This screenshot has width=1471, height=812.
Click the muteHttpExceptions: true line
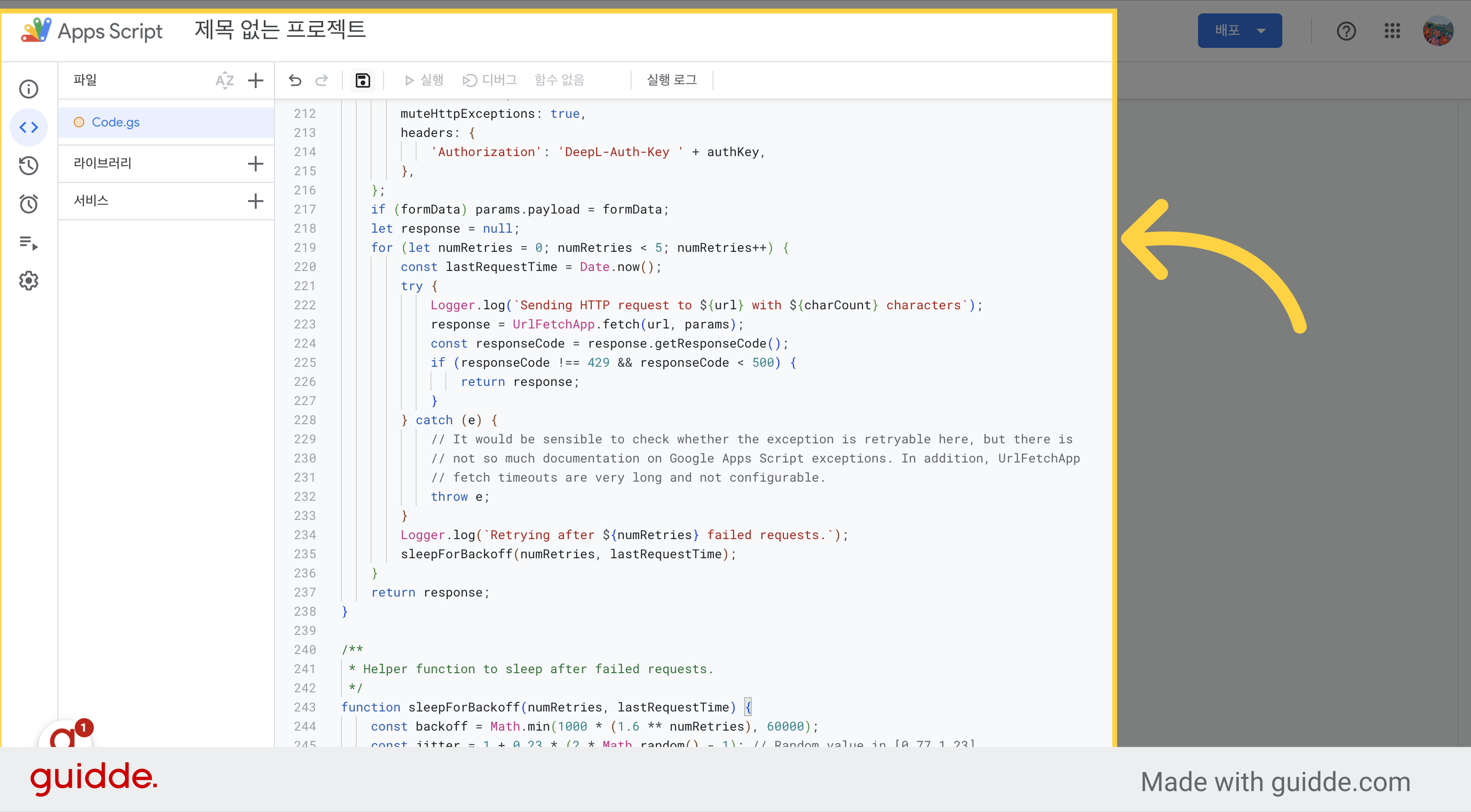[493, 113]
